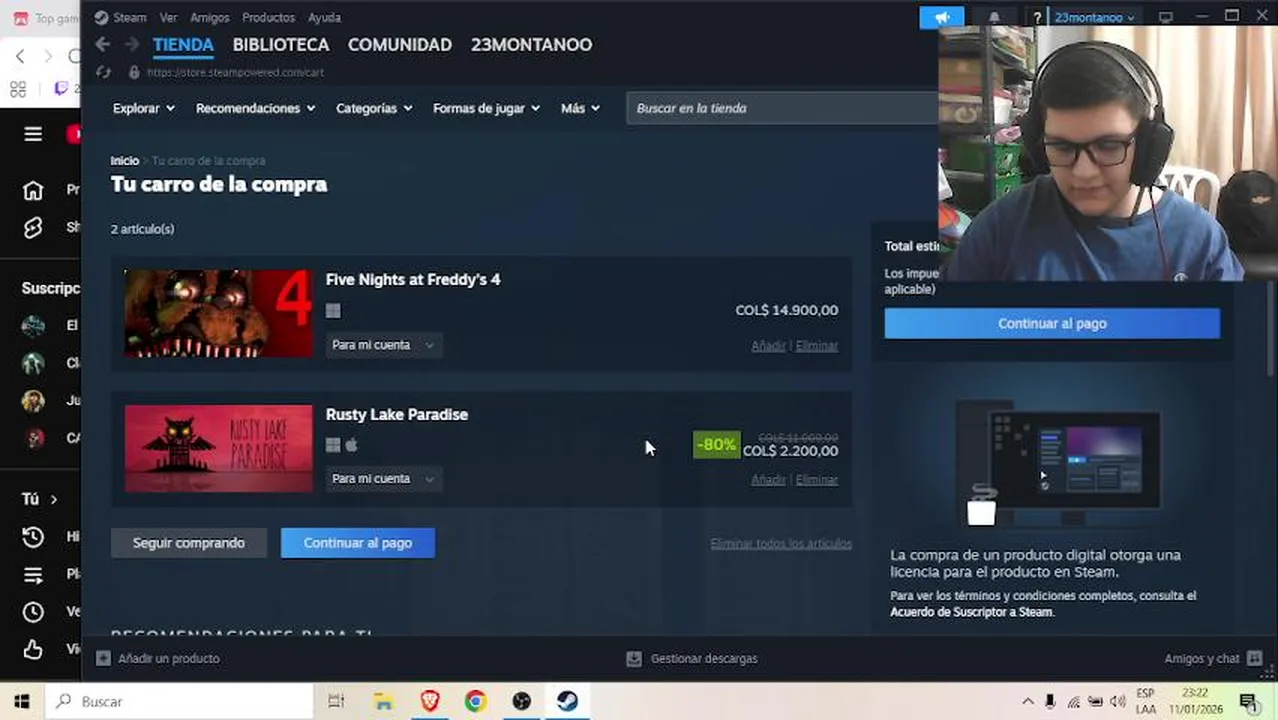The height and width of the screenshot is (720, 1278).
Task: Reload the Steam store page
Action: (x=103, y=73)
